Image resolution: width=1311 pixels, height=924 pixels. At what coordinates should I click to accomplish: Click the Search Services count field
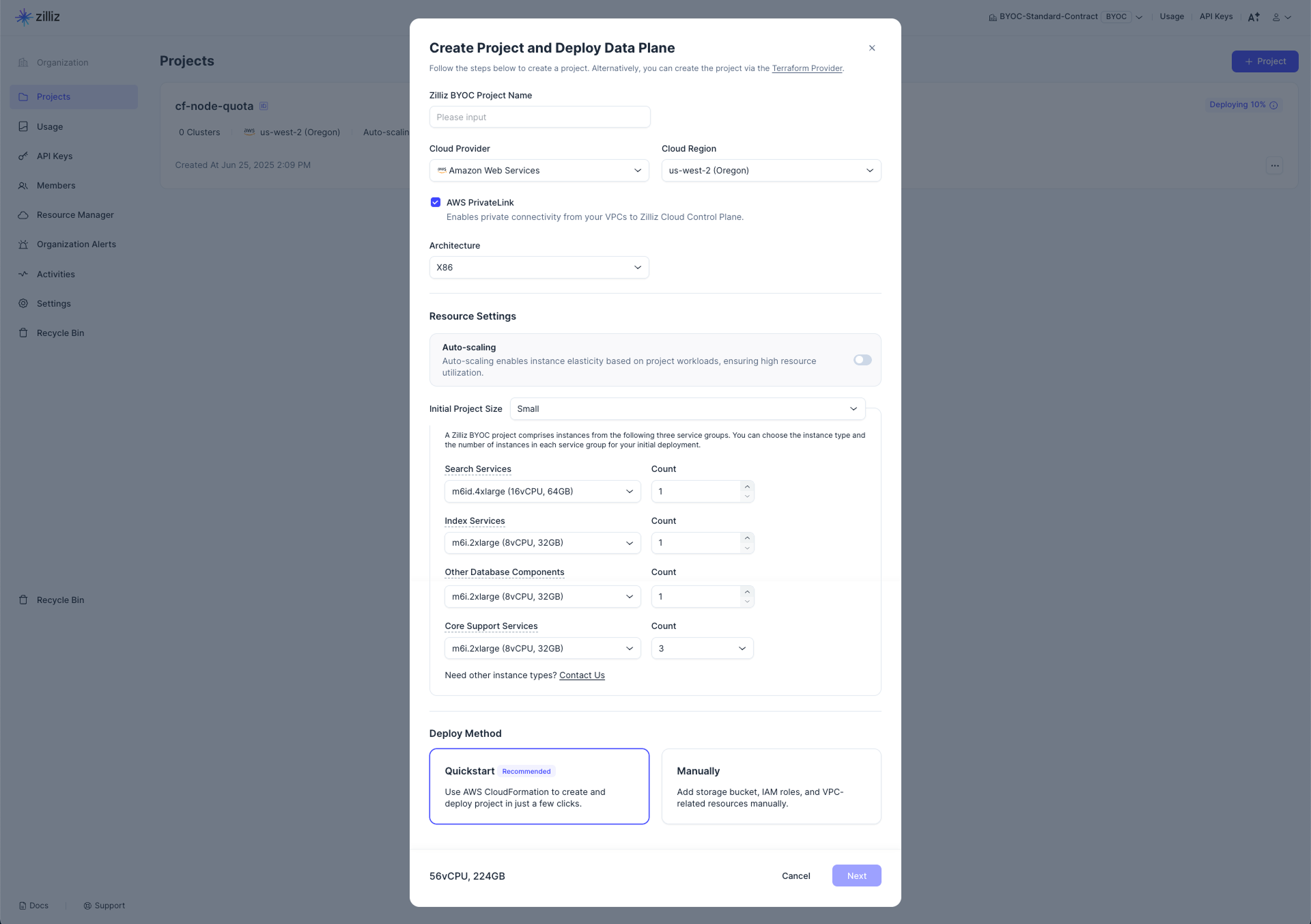coord(696,491)
